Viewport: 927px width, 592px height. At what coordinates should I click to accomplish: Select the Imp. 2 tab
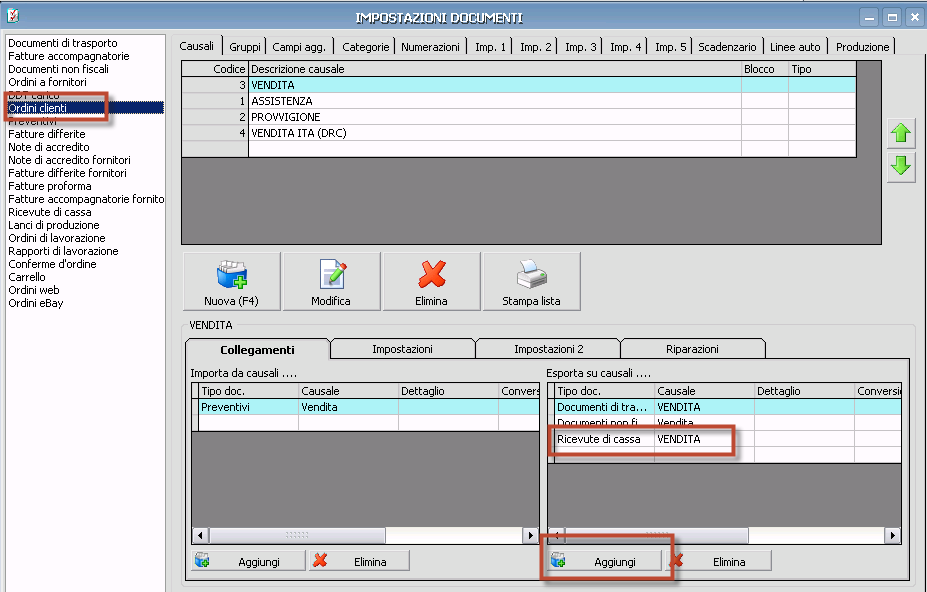click(x=536, y=47)
